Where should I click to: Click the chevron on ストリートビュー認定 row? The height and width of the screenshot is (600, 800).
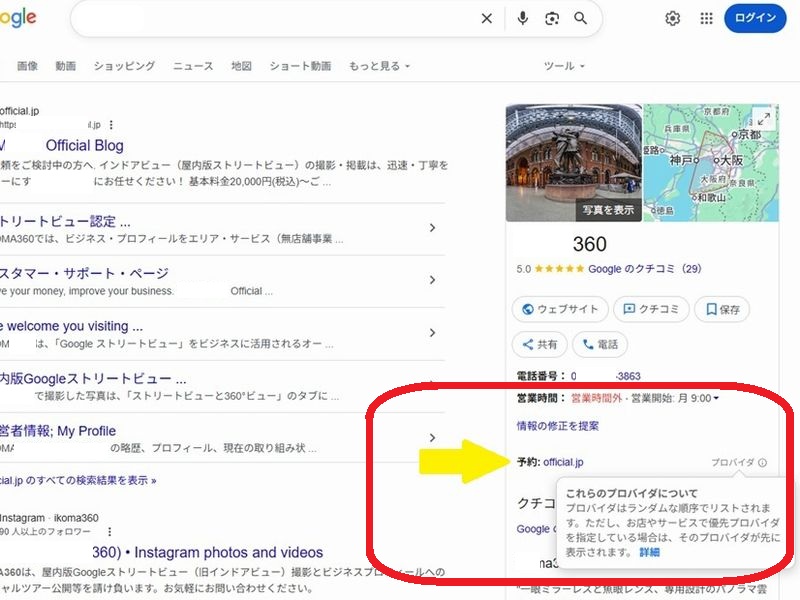[432, 228]
